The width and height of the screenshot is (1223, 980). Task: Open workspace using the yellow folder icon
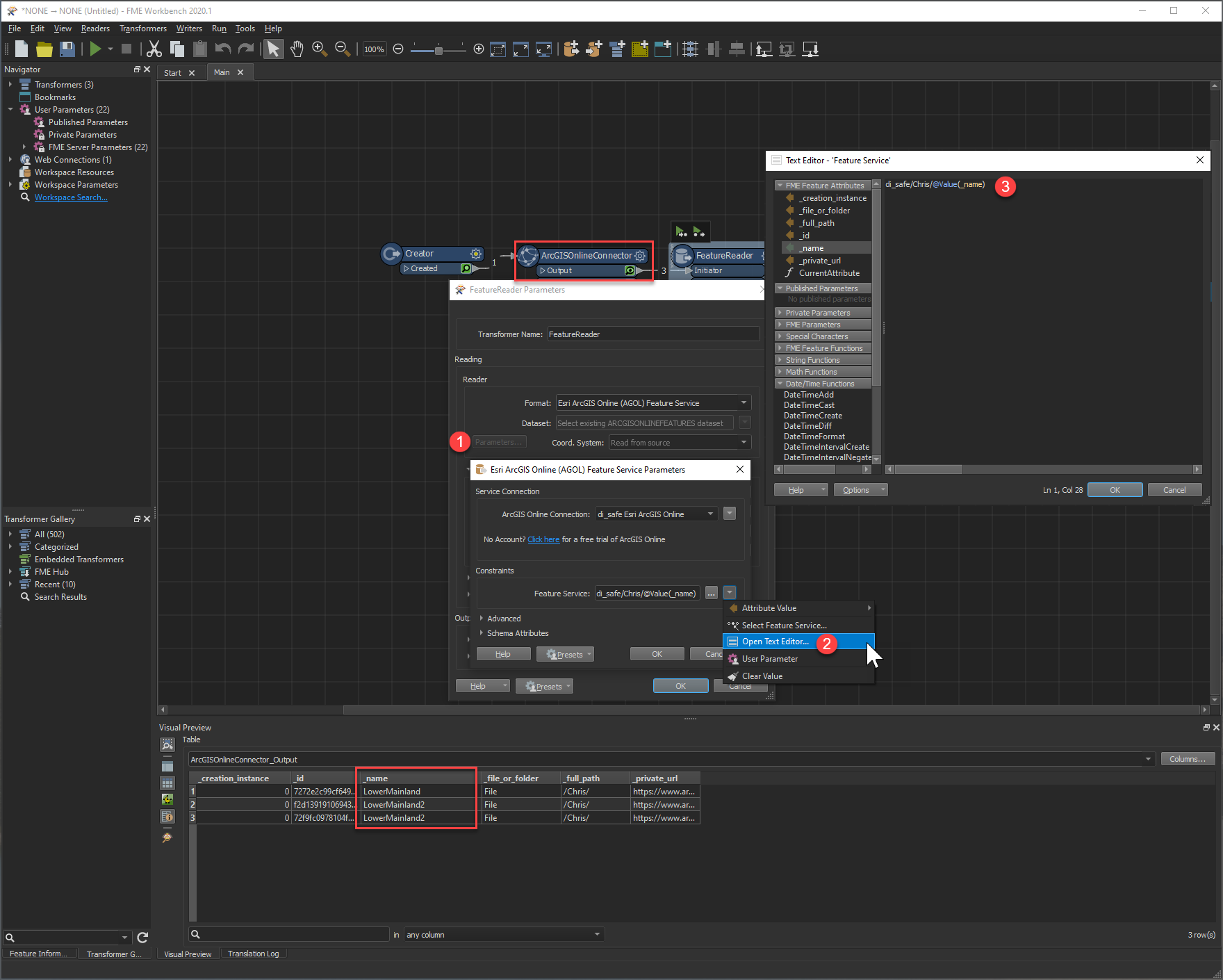[x=44, y=49]
